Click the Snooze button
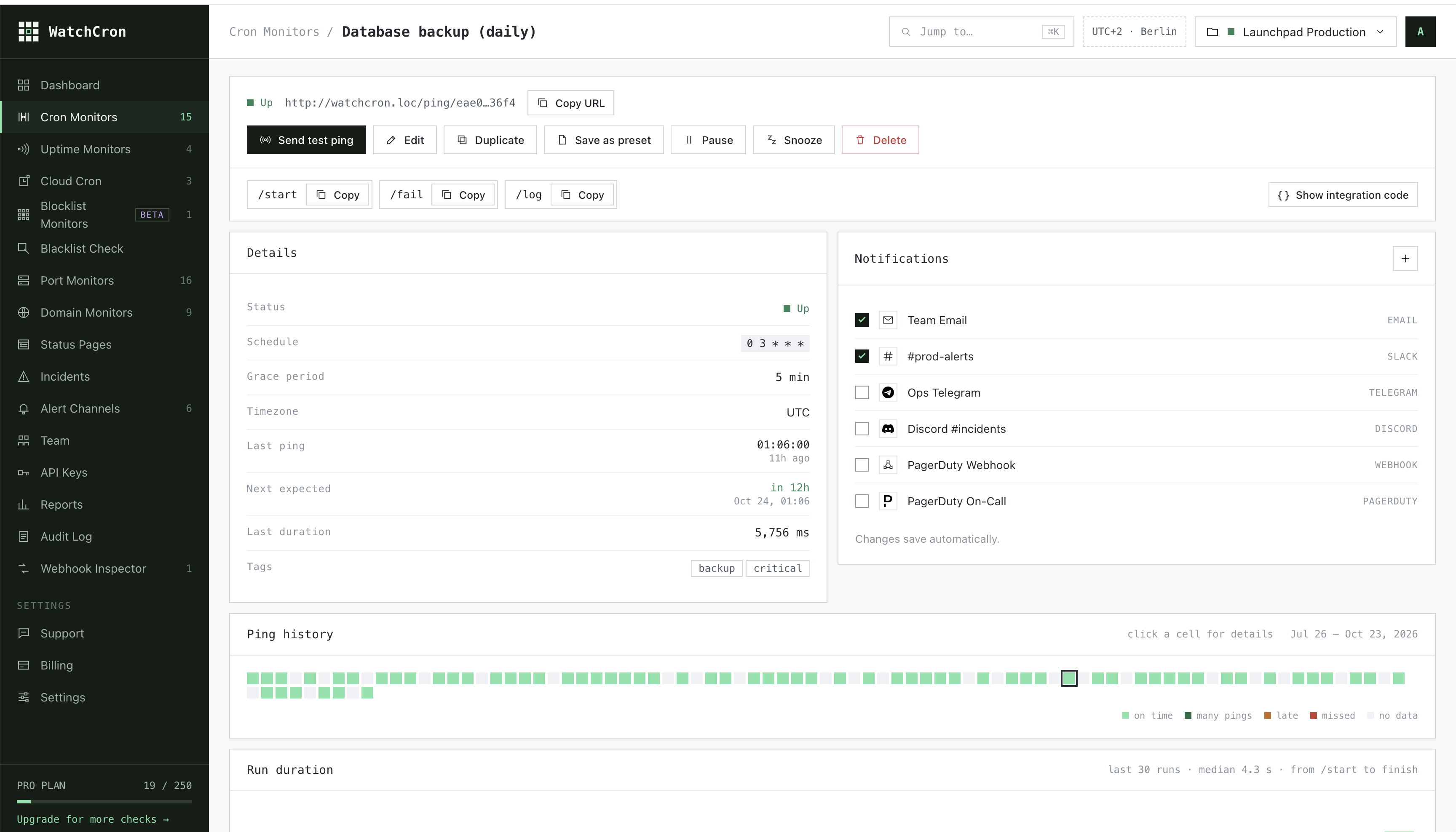The width and height of the screenshot is (1456, 832). (793, 140)
